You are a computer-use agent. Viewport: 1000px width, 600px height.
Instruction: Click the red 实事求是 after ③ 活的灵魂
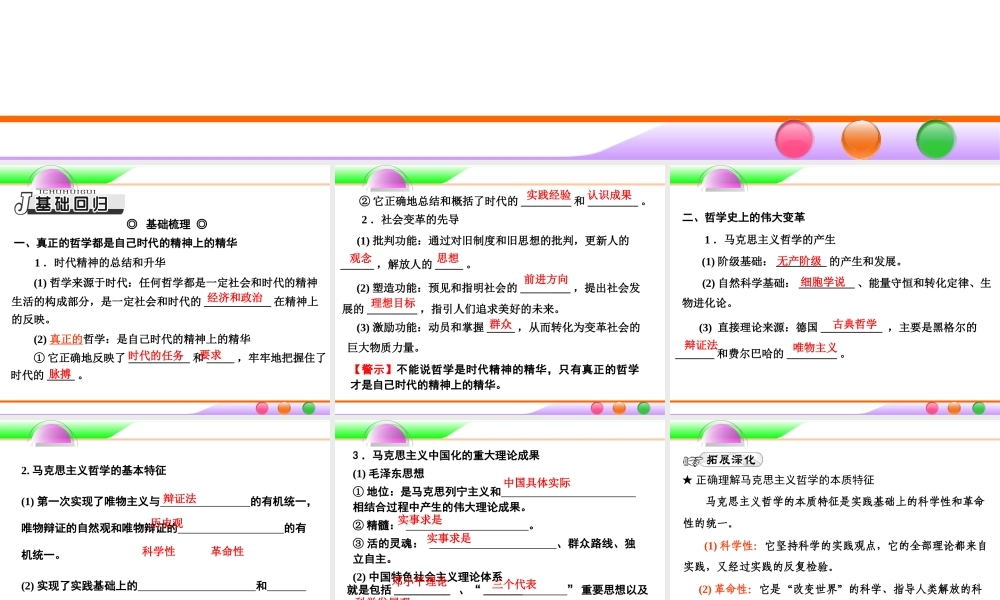click(448, 538)
